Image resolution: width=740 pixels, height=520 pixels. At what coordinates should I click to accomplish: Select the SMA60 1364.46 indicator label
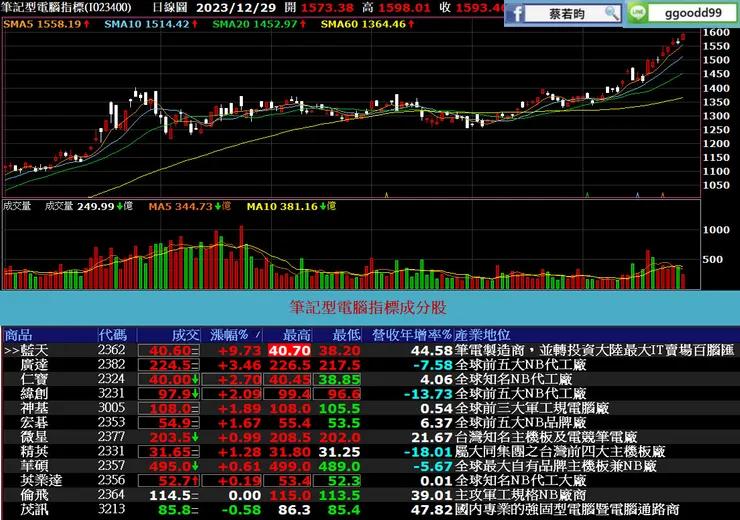tap(367, 24)
